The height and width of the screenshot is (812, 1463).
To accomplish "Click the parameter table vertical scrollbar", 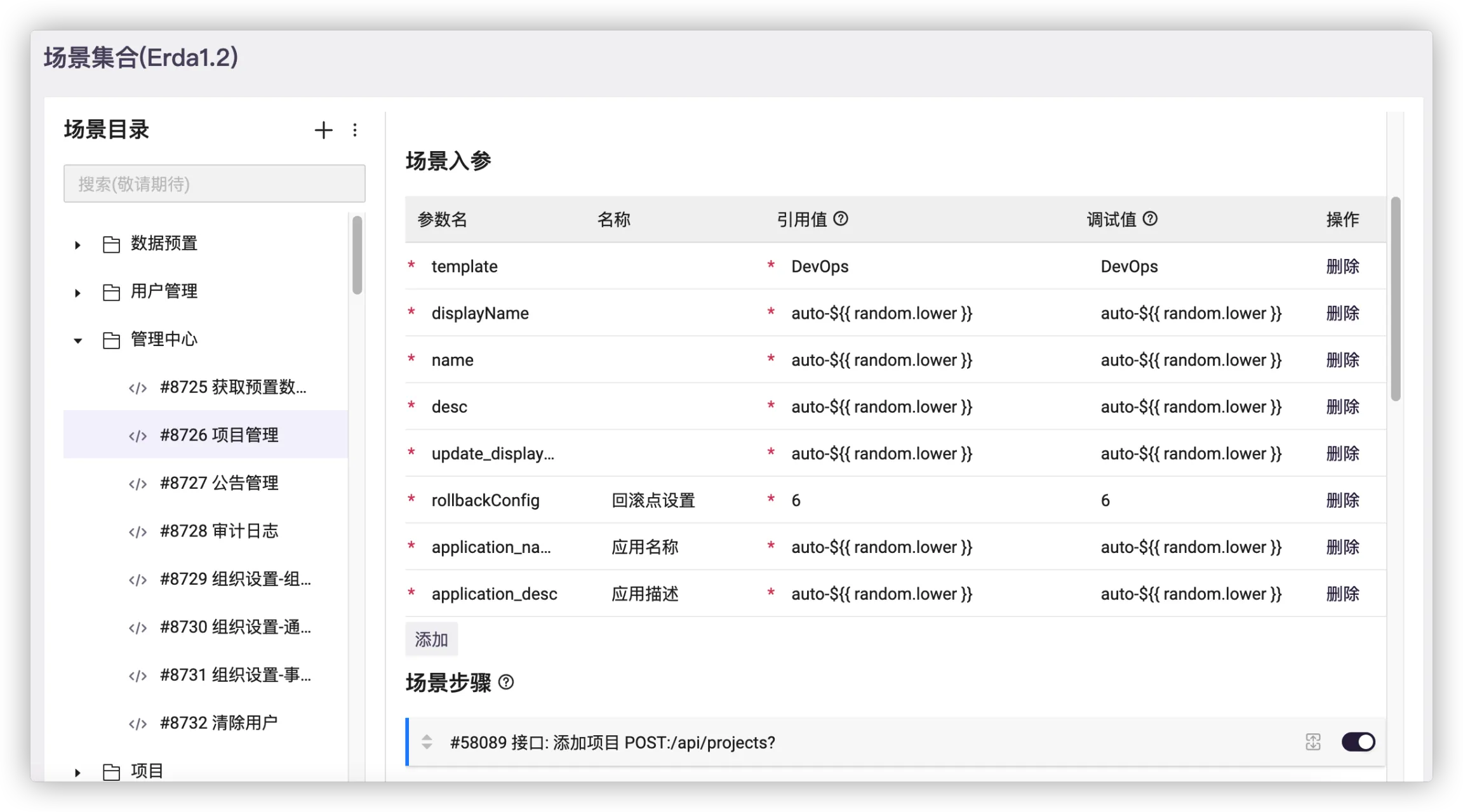I will 1395,298.
